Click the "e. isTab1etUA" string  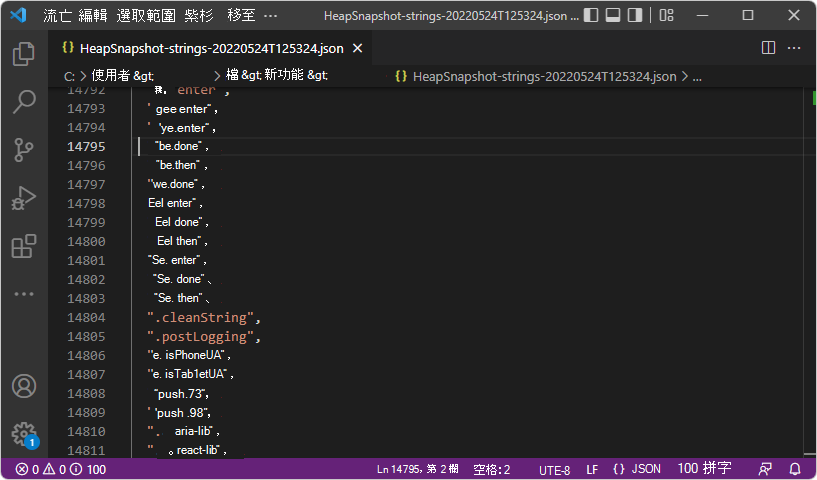(188, 374)
